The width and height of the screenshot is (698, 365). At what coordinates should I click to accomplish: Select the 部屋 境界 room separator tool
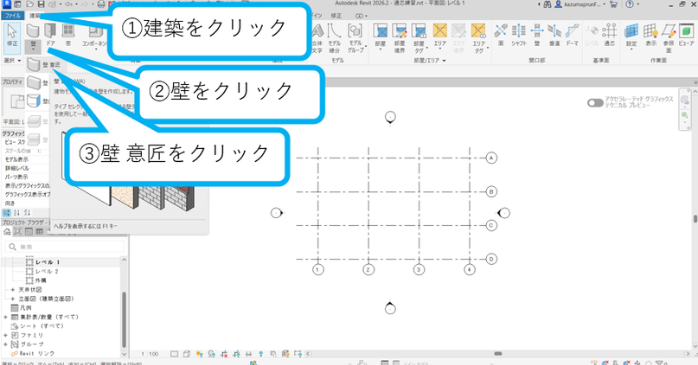[399, 37]
